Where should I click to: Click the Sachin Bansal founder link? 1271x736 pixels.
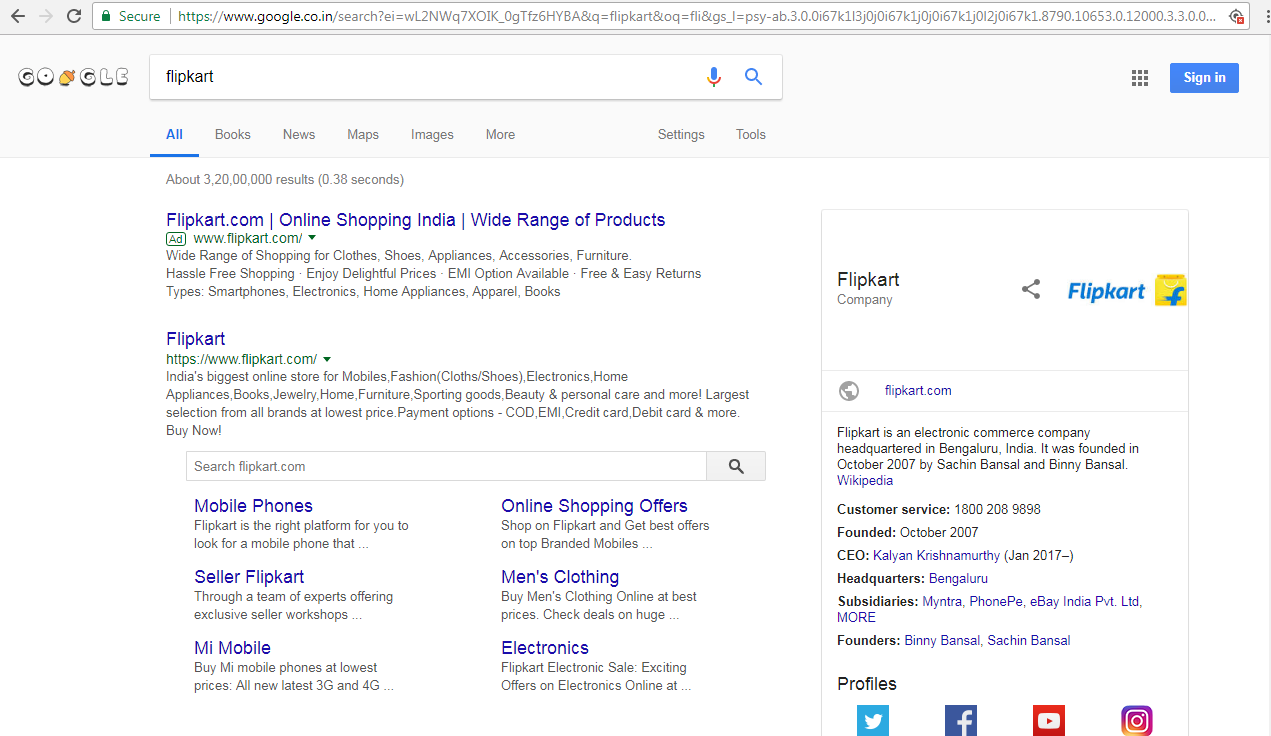[x=1029, y=641]
